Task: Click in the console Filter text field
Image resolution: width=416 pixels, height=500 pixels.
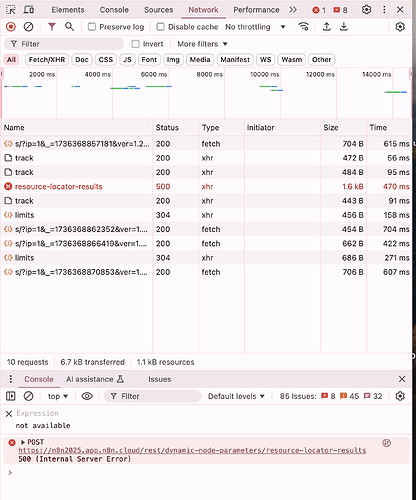Action: tap(152, 396)
